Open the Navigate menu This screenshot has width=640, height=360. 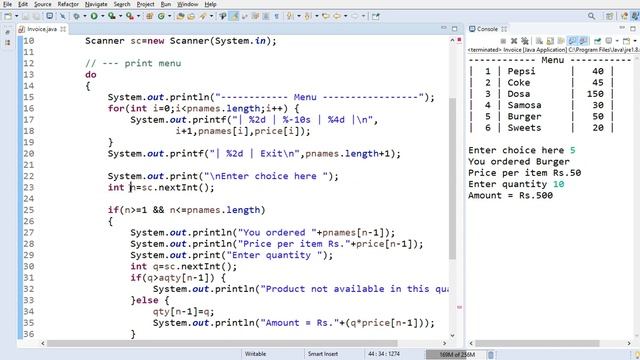(96, 4)
